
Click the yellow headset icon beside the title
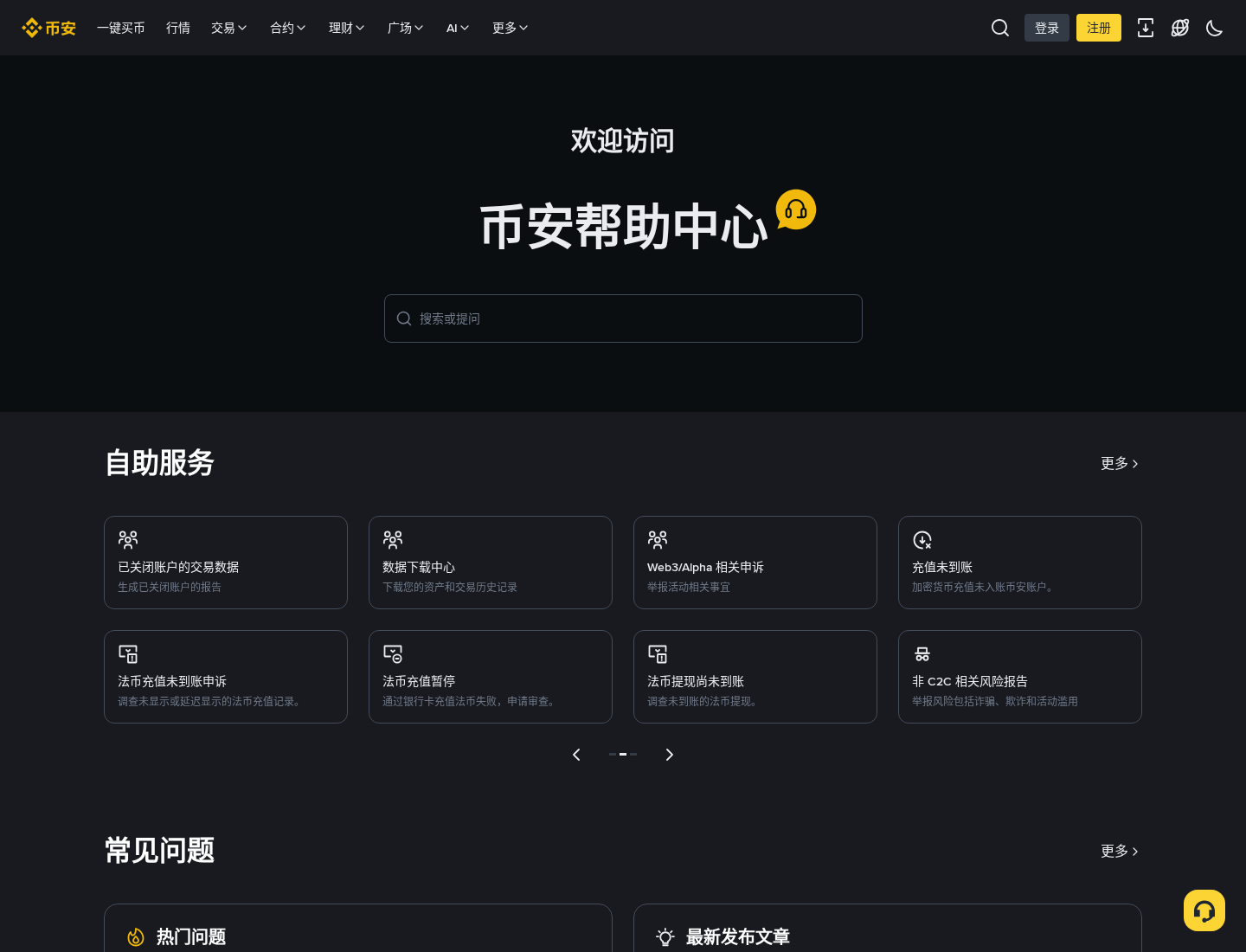point(796,209)
